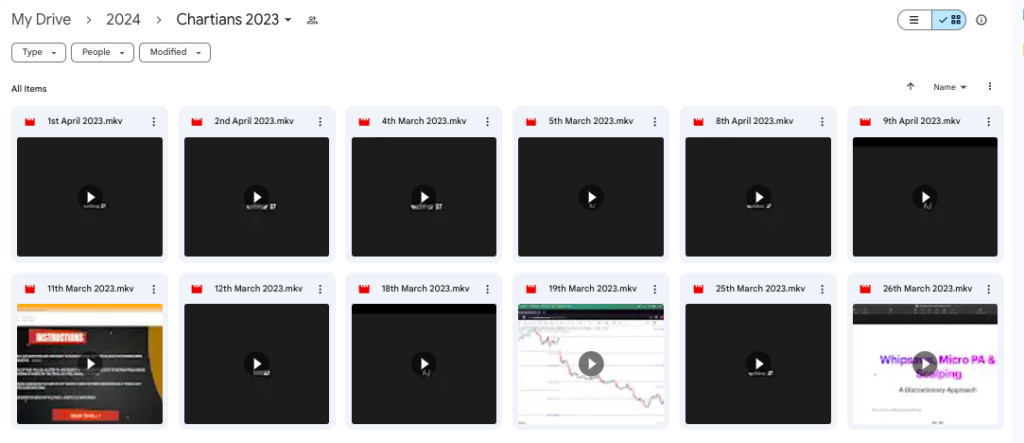Expand the Type filter dropdown
This screenshot has width=1024, height=443.
pos(39,52)
